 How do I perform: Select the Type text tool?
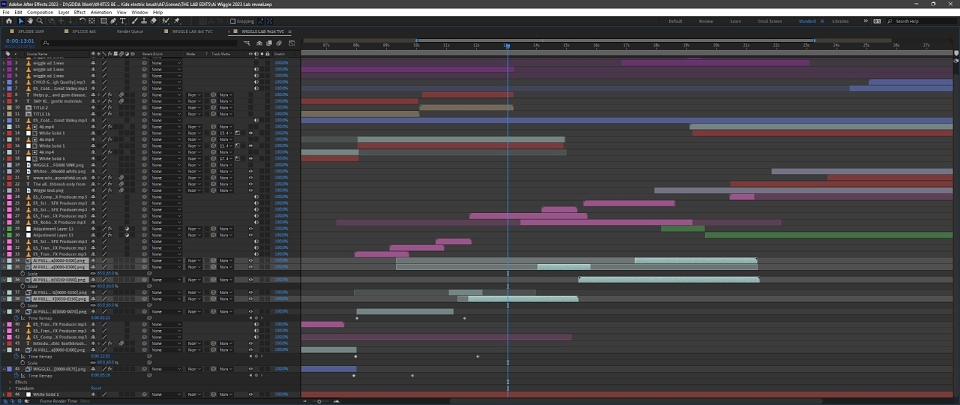[122, 21]
